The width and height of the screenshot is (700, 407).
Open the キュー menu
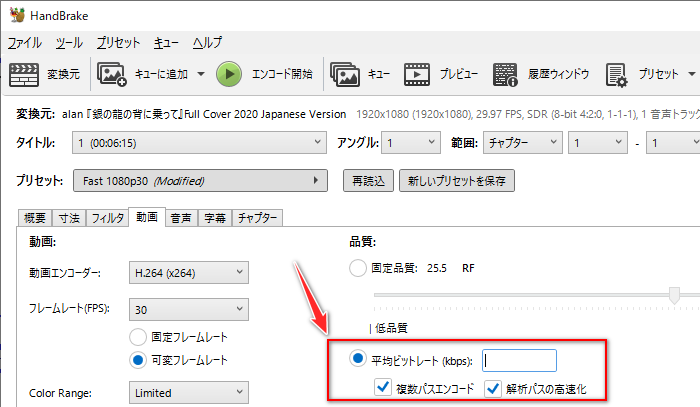point(166,43)
